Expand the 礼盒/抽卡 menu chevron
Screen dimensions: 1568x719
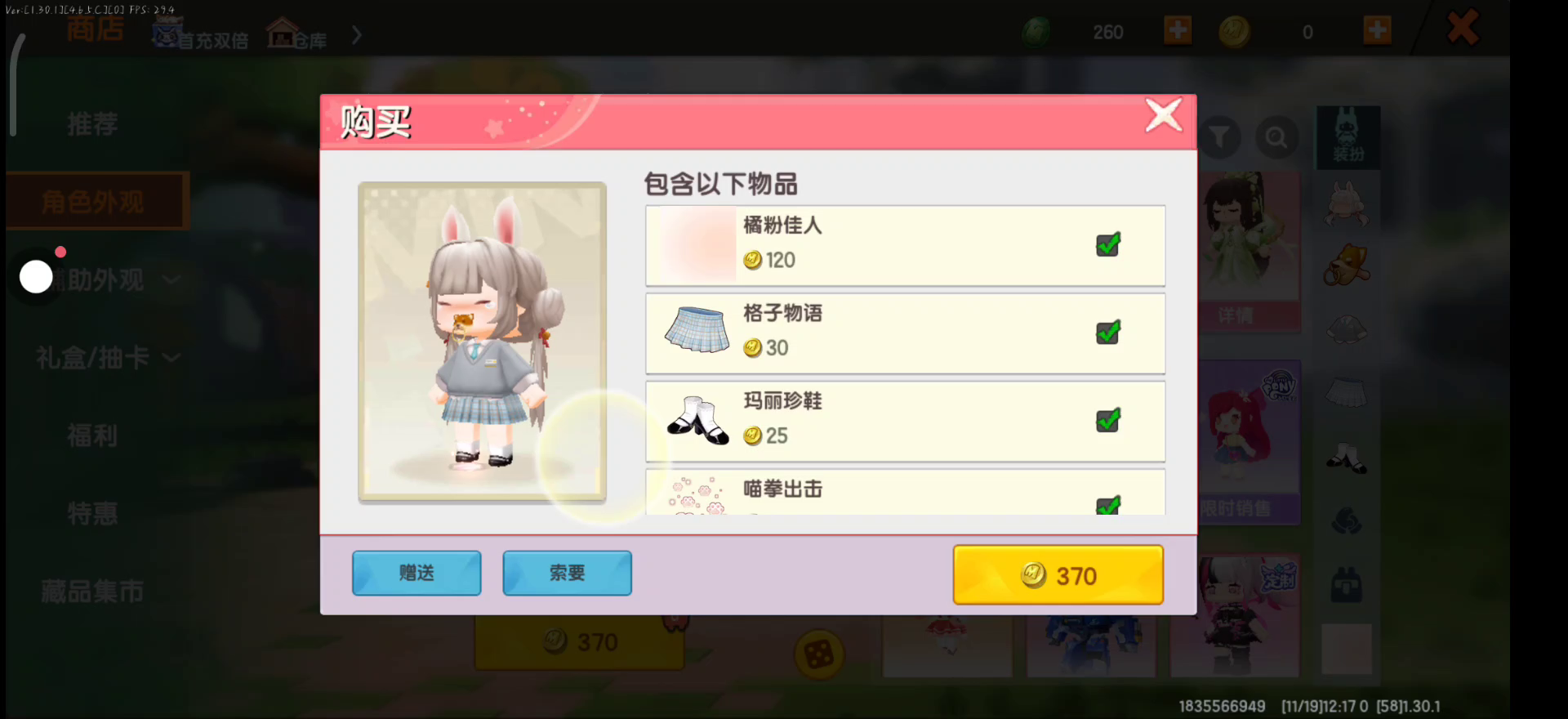click(x=171, y=358)
